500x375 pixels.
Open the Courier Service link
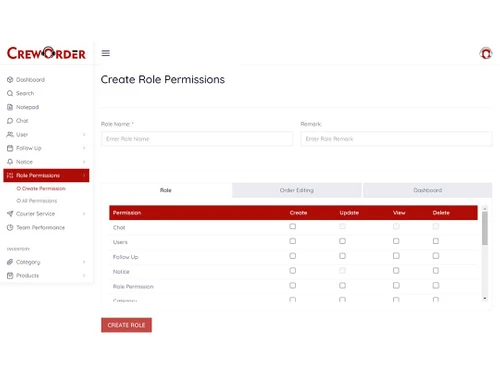[35, 214]
